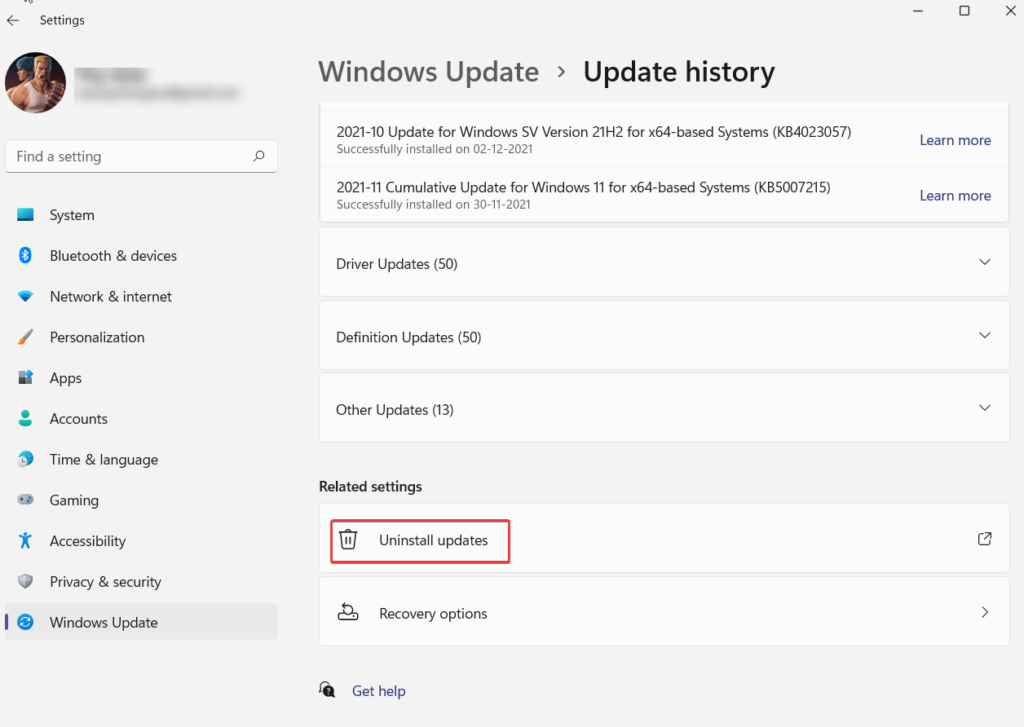Click the Uninstall updates trash icon
The width and height of the screenshot is (1024, 727).
348,540
